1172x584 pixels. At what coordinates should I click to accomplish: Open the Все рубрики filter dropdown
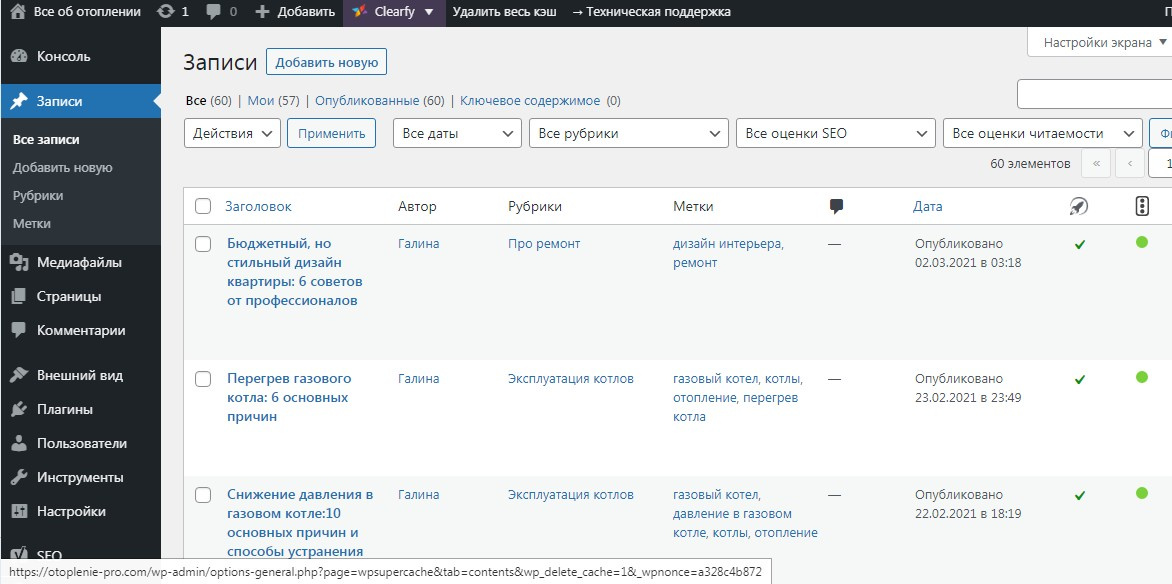point(628,133)
